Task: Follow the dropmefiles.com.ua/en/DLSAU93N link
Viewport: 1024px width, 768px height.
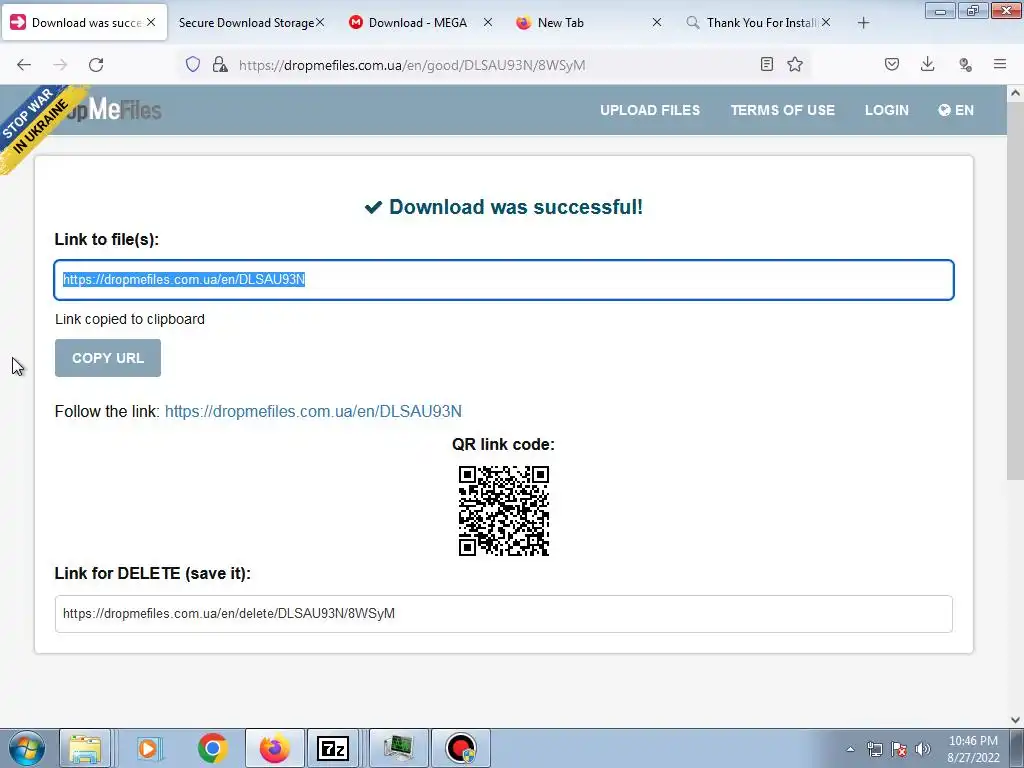Action: click(x=313, y=411)
